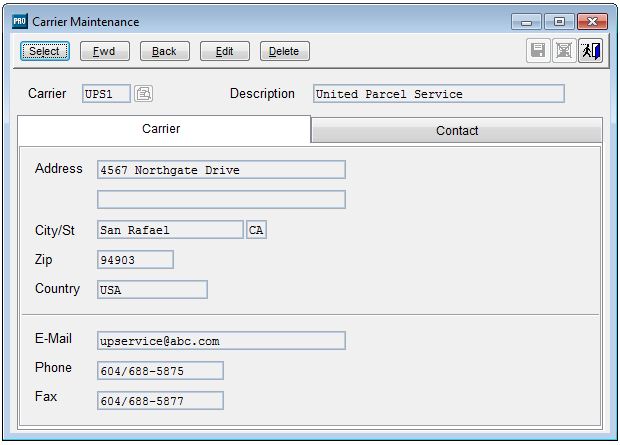Image resolution: width=620 pixels, height=445 pixels.
Task: Click the empty second address line field
Action: (221, 199)
